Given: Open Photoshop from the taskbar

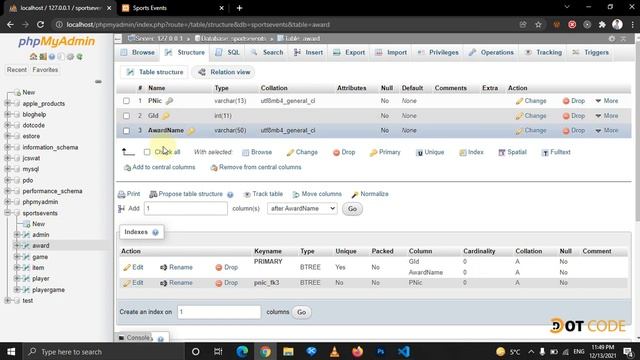Looking at the screenshot, I should pyautogui.click(x=380, y=351).
